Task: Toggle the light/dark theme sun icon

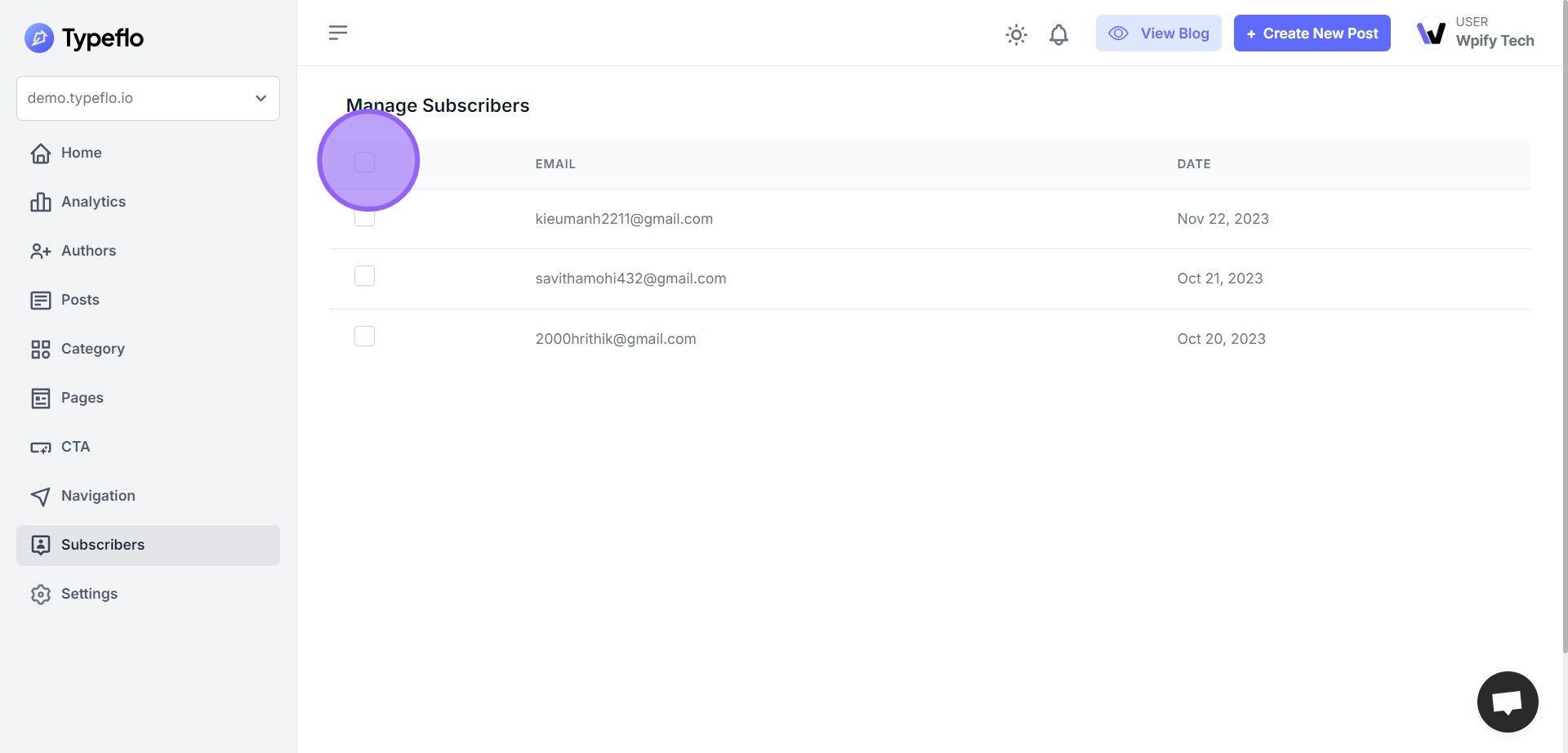Action: click(1016, 34)
